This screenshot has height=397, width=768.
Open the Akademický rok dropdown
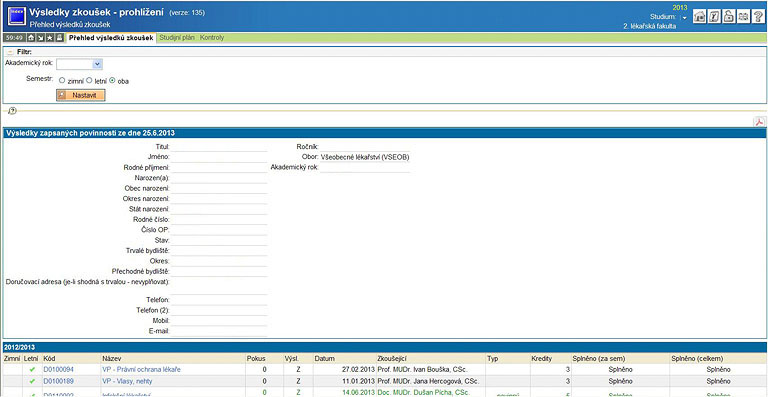(x=79, y=64)
